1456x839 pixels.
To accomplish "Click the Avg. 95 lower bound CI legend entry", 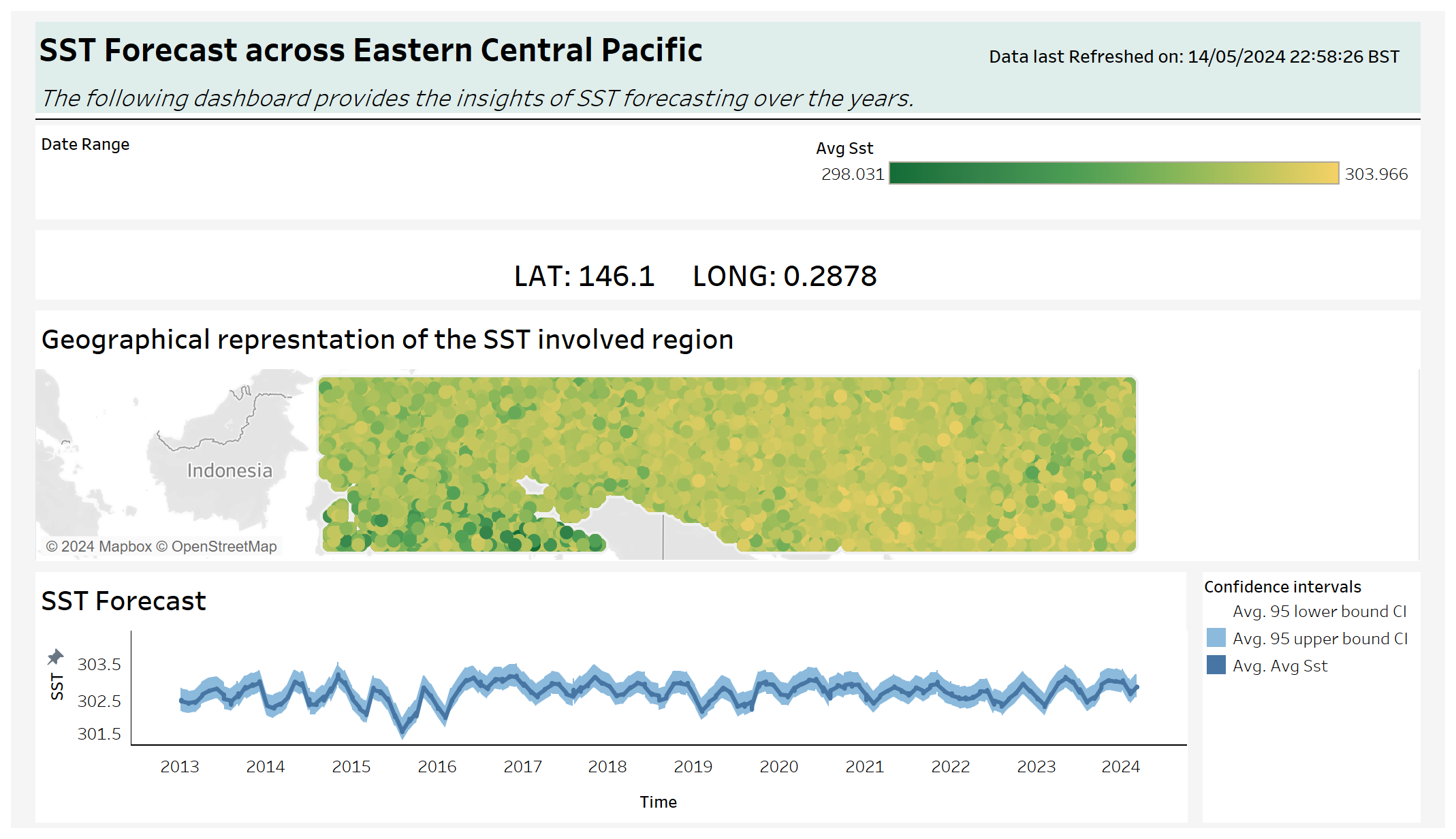I will 1318,612.
